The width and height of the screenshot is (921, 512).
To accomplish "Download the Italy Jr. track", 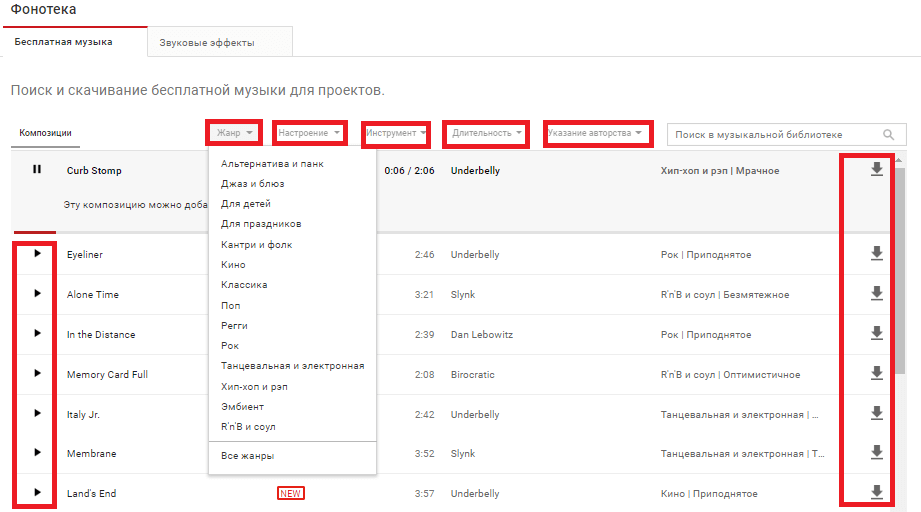I will [x=877, y=413].
